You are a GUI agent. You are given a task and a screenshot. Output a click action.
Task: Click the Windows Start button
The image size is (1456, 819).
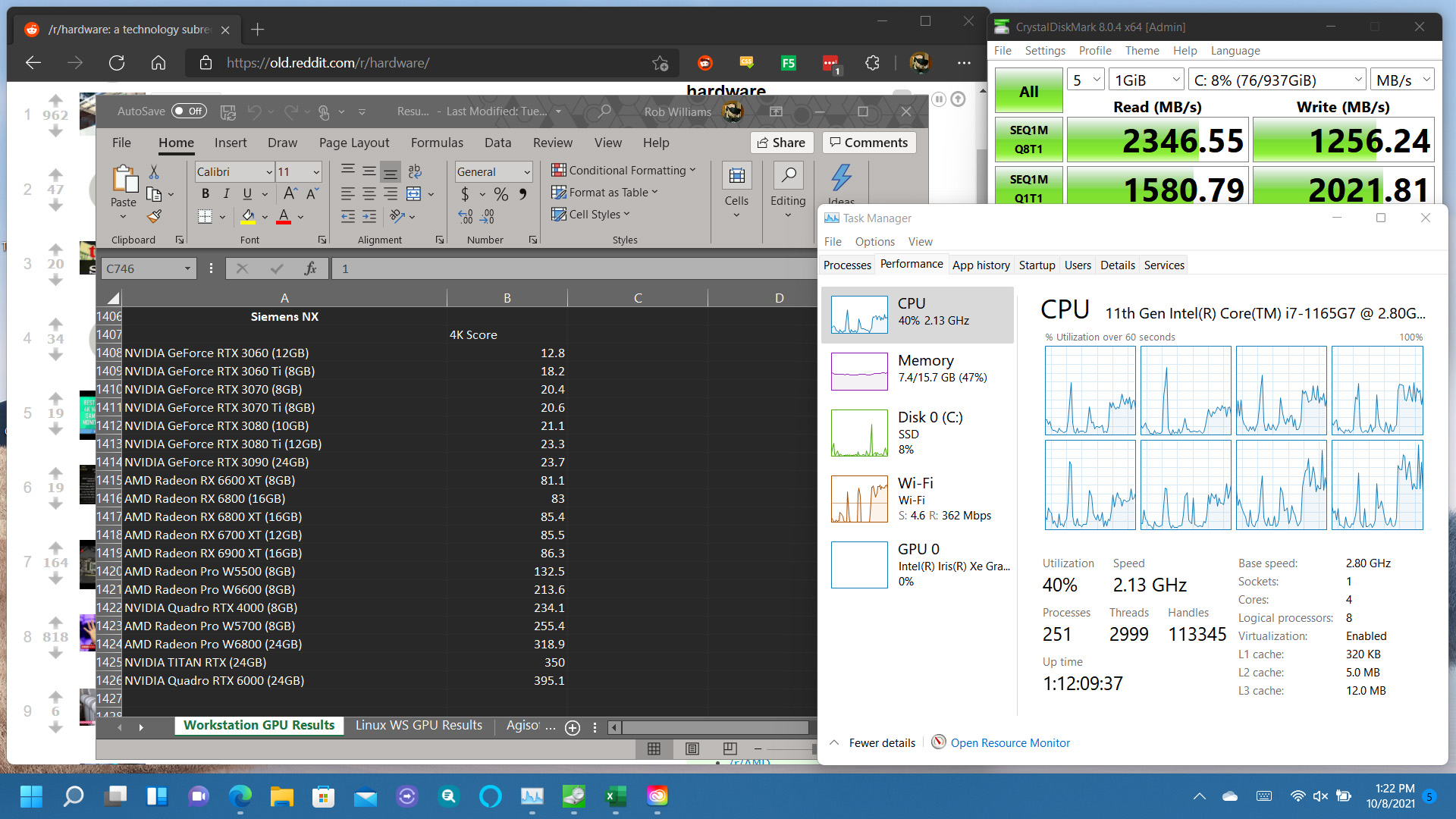tap(32, 795)
